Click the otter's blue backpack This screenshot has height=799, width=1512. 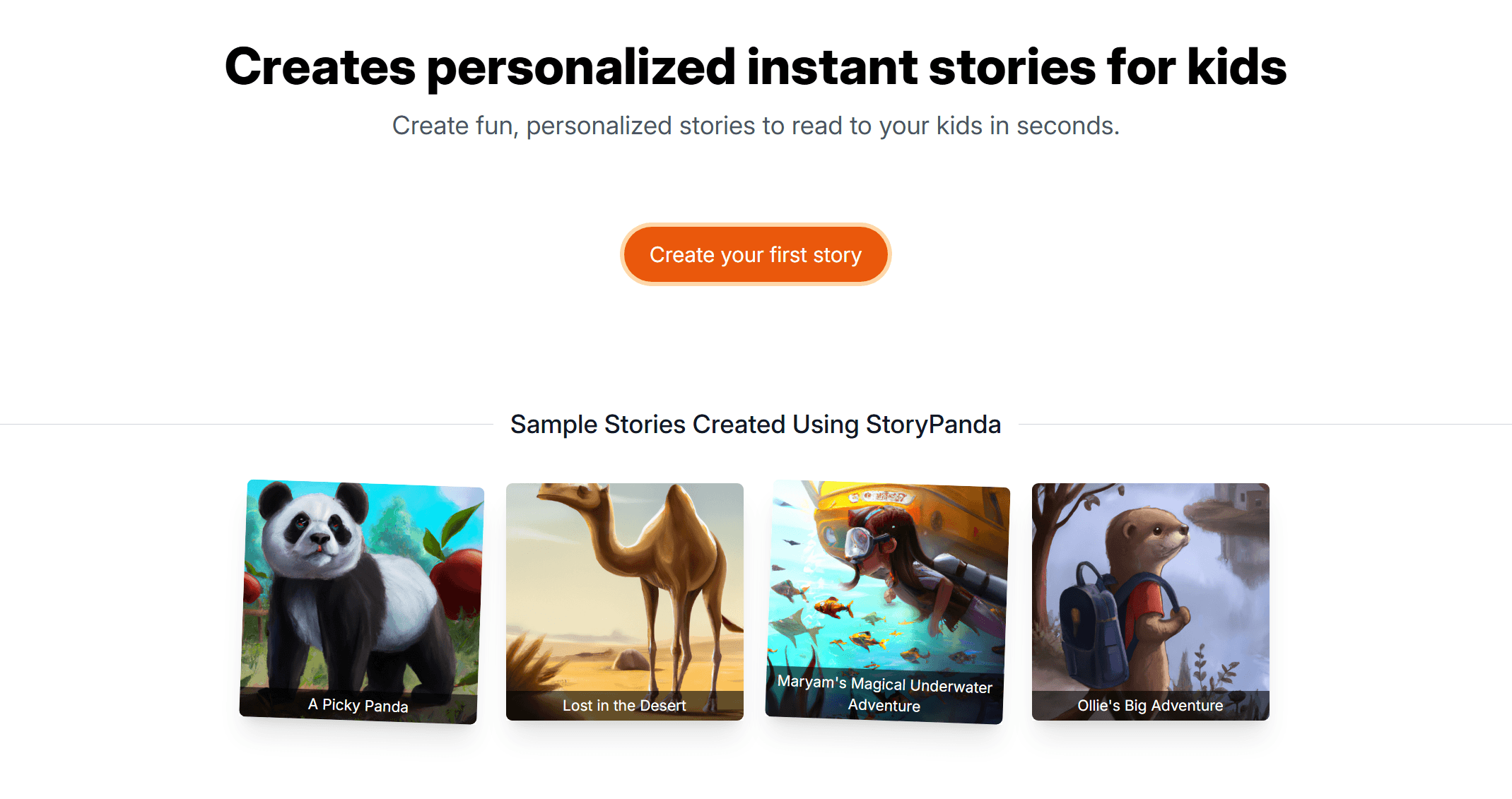(1094, 622)
